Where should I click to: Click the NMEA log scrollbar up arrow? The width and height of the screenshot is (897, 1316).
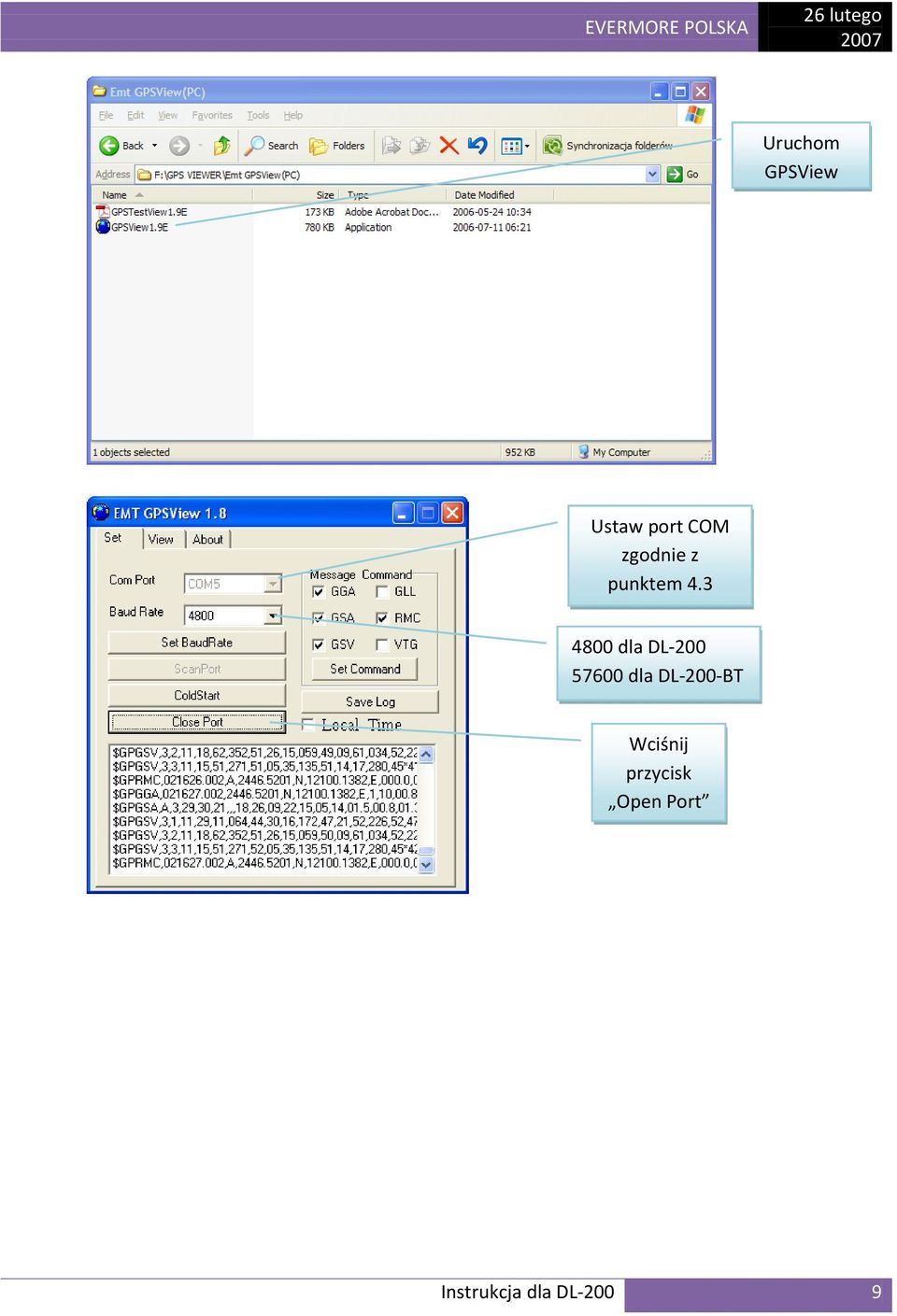point(426,754)
